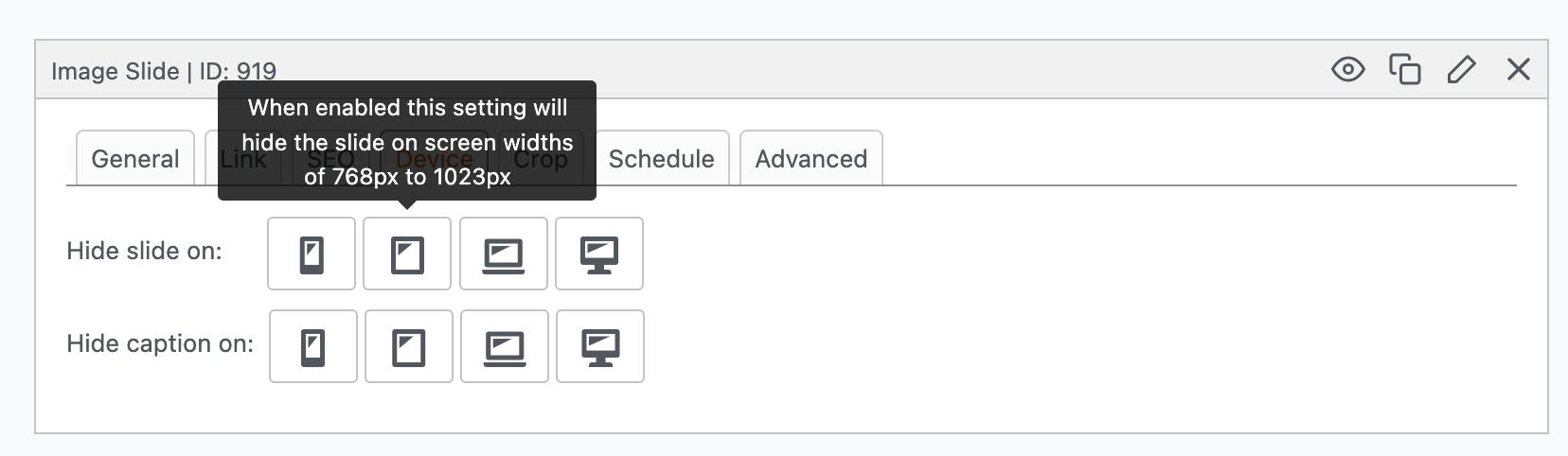The height and width of the screenshot is (456, 1568).
Task: Toggle hide caption on laptop
Action: point(504,346)
